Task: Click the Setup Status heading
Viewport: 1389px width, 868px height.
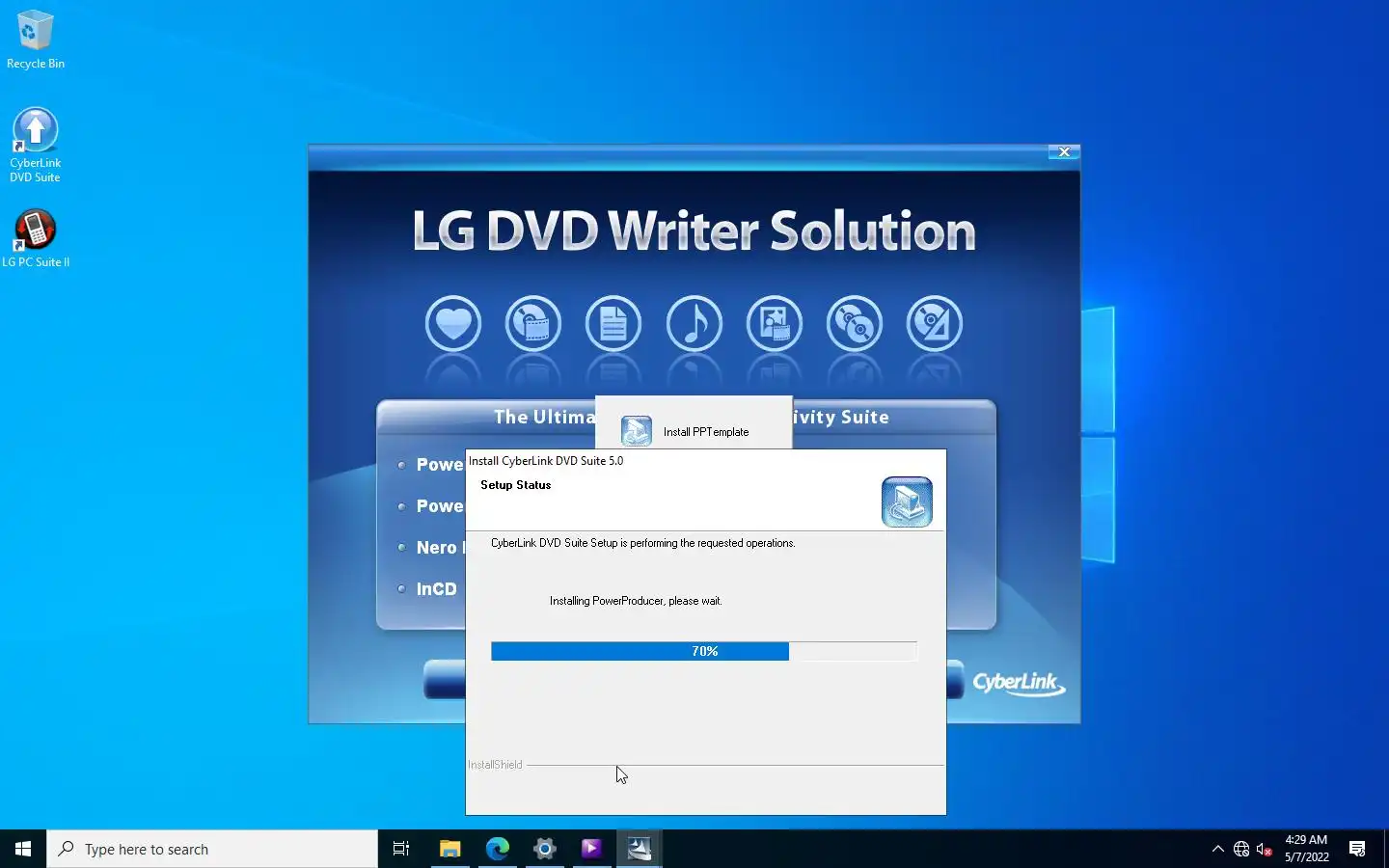Action: coord(515,485)
